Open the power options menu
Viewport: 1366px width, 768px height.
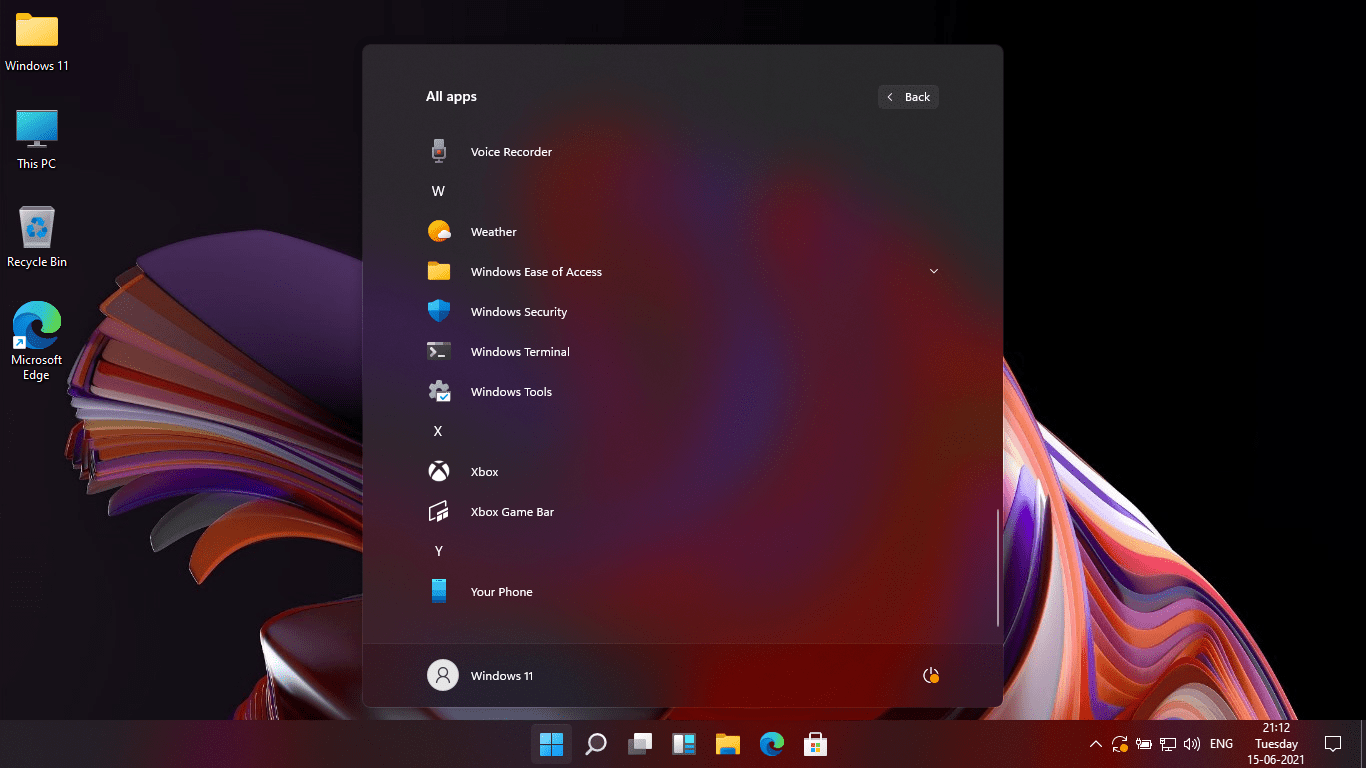point(930,675)
